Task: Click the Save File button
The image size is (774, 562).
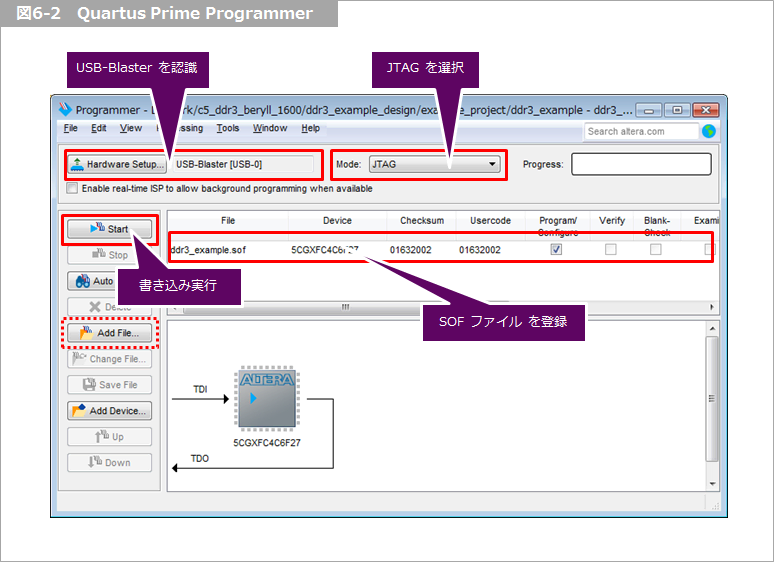Action: (x=110, y=385)
